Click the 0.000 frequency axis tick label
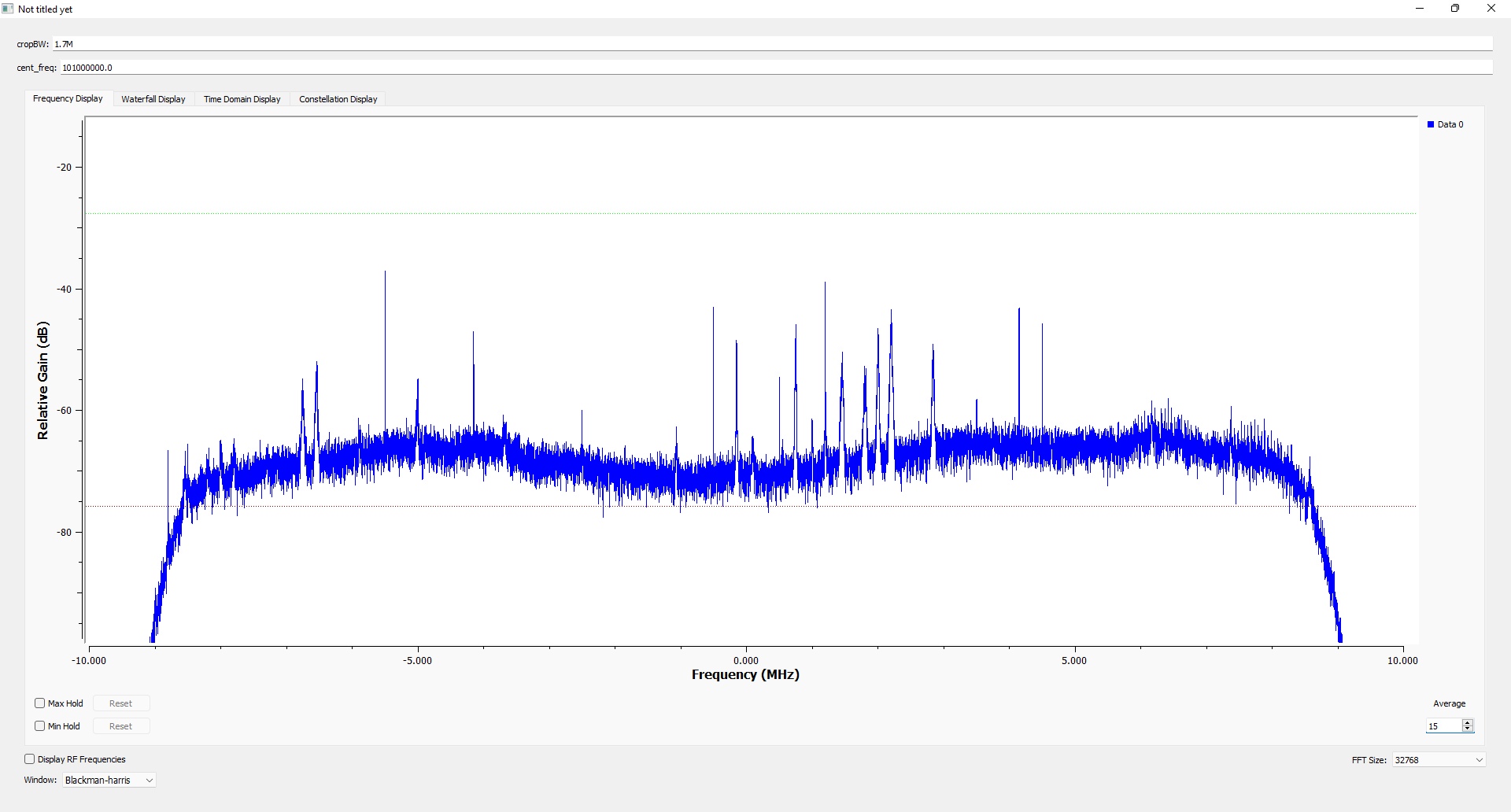This screenshot has height=812, width=1511. 746,661
